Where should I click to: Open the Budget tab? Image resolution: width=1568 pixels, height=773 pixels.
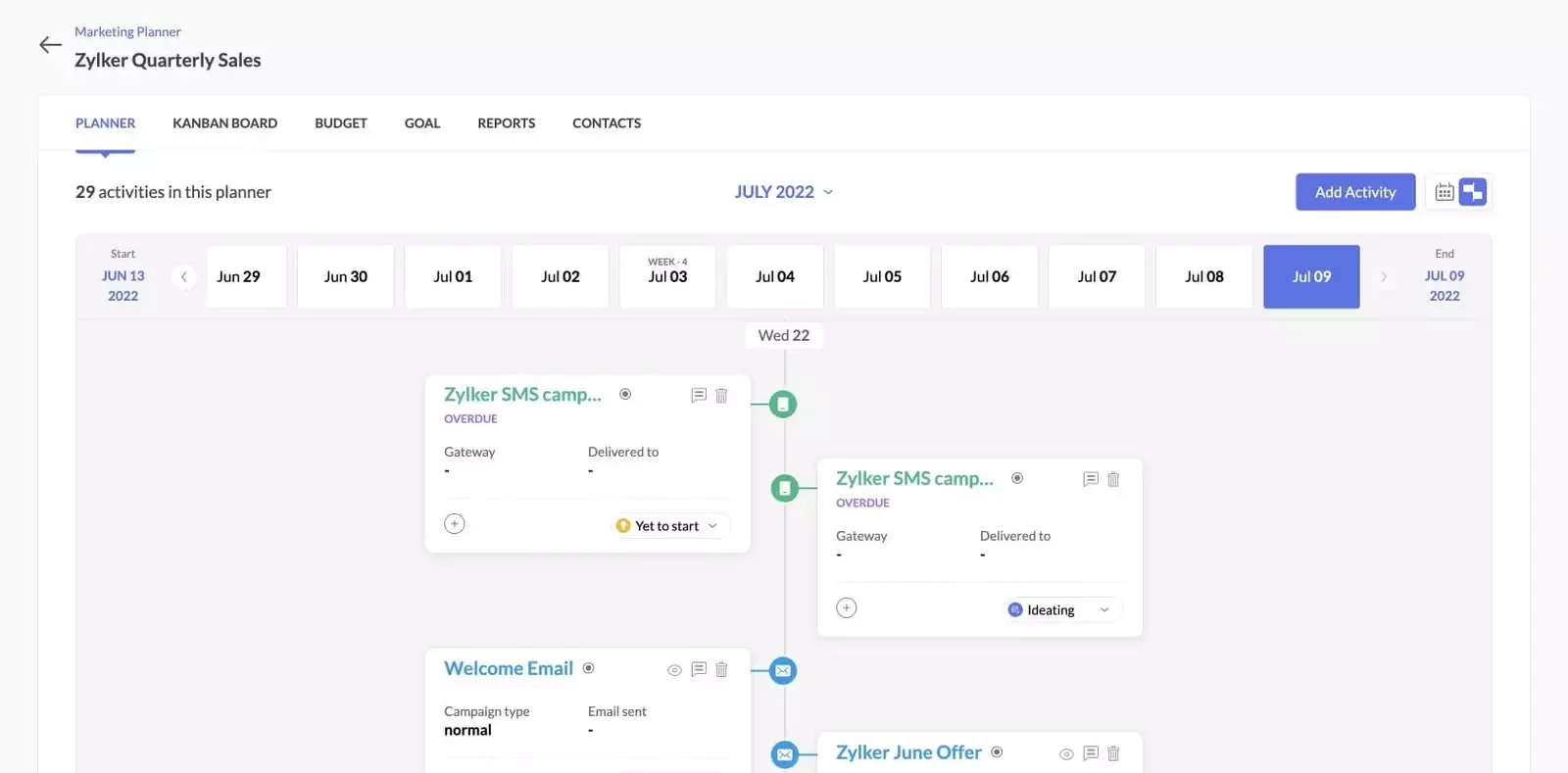[x=340, y=123]
